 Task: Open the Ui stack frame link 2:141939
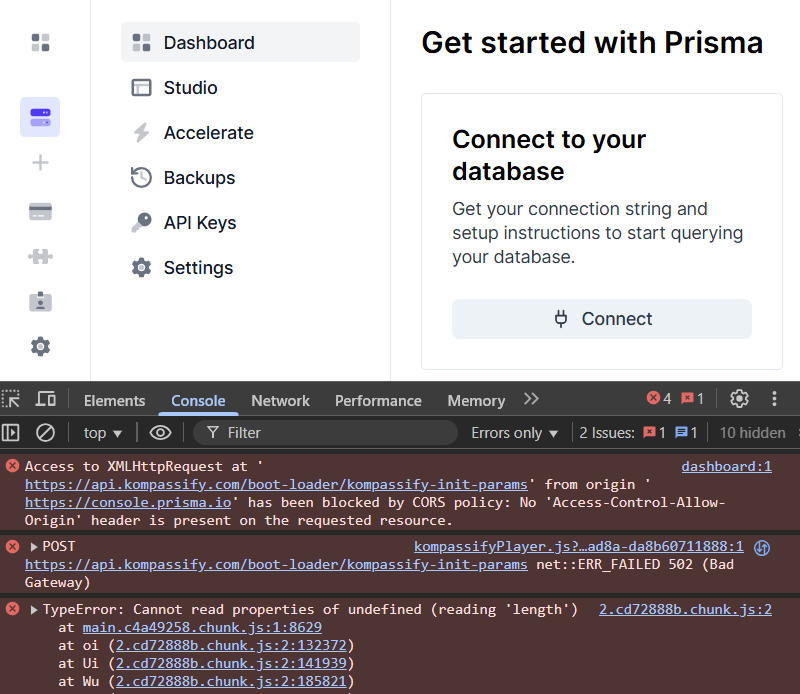click(231, 663)
